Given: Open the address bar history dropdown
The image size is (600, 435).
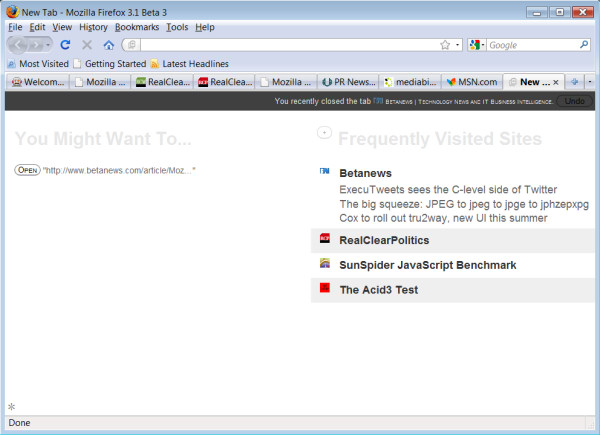Looking at the screenshot, I should coord(457,45).
